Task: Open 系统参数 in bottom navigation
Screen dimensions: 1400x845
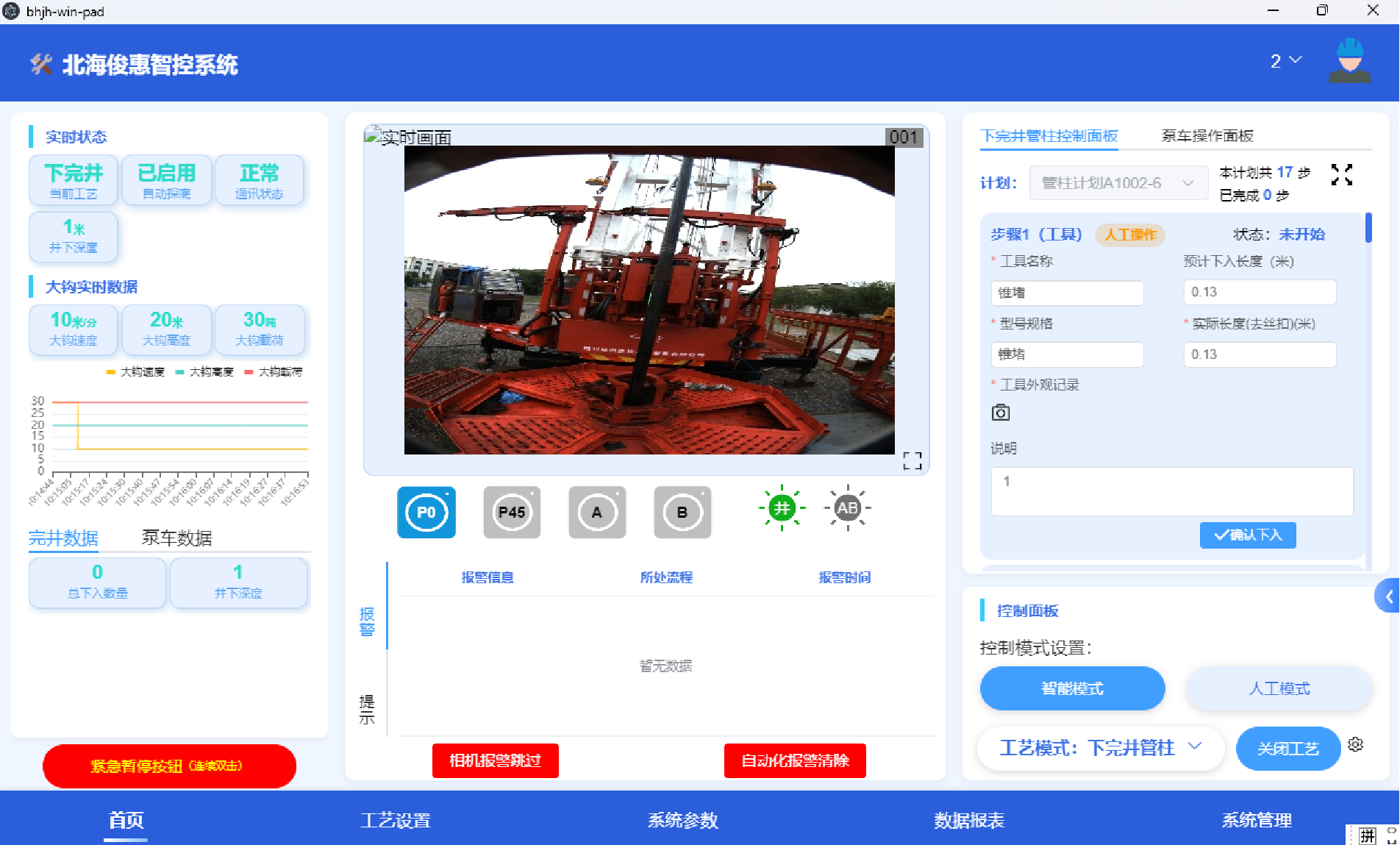Action: [682, 820]
